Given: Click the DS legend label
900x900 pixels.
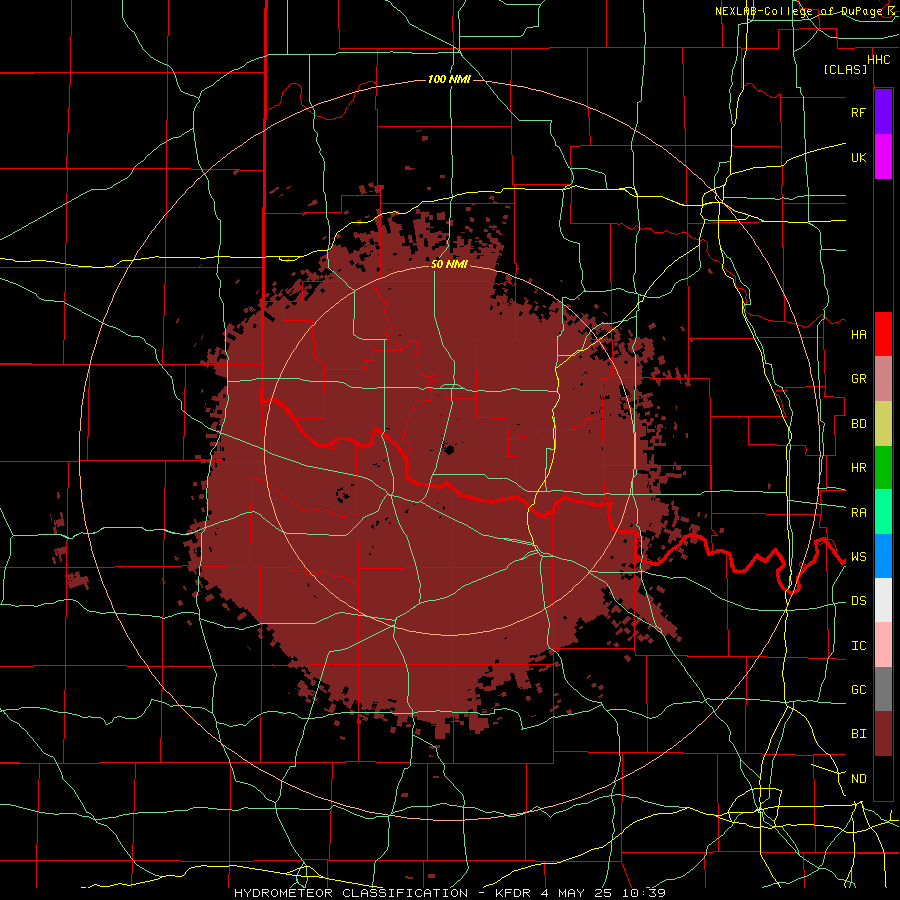Looking at the screenshot, I should tap(858, 601).
